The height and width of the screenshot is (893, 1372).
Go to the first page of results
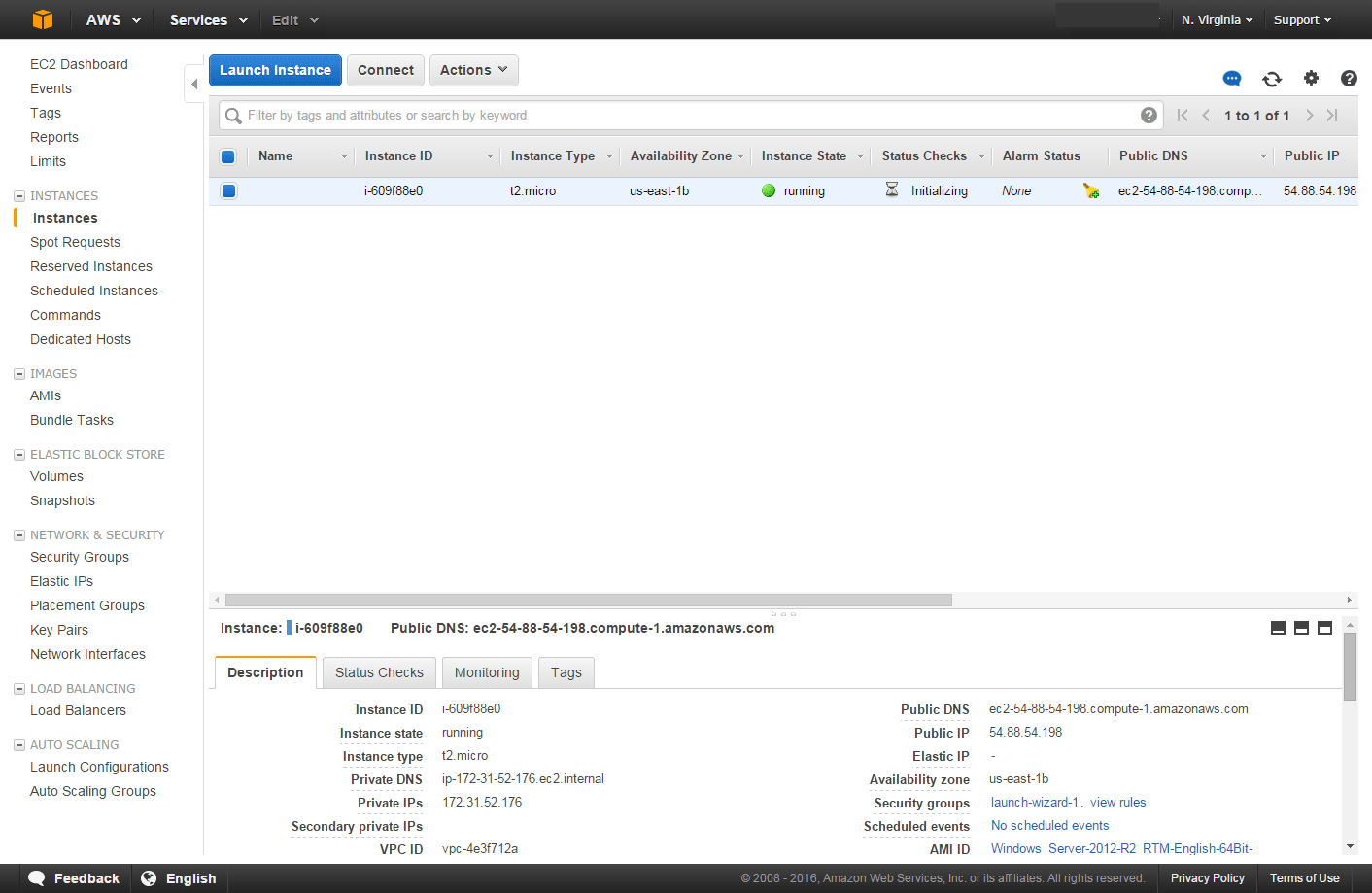pos(1183,116)
